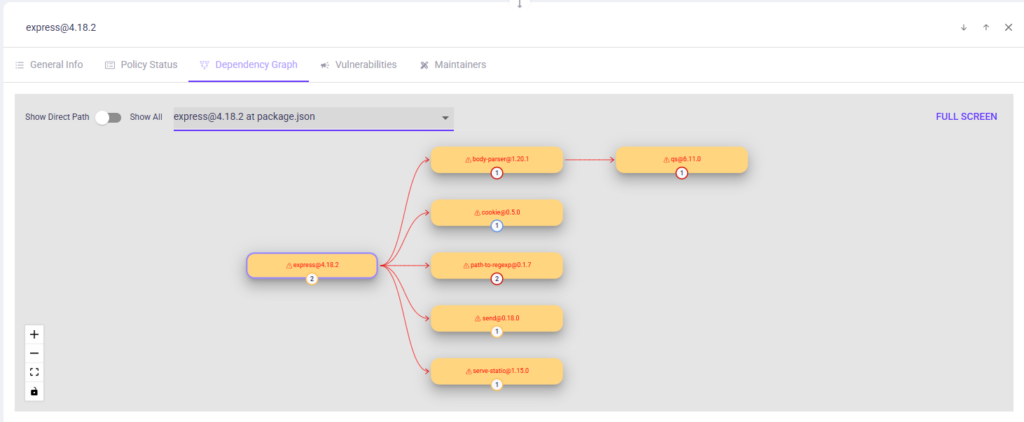Toggle Show Direct Path / Show All switch
Image resolution: width=1024 pixels, height=422 pixels.
[108, 118]
